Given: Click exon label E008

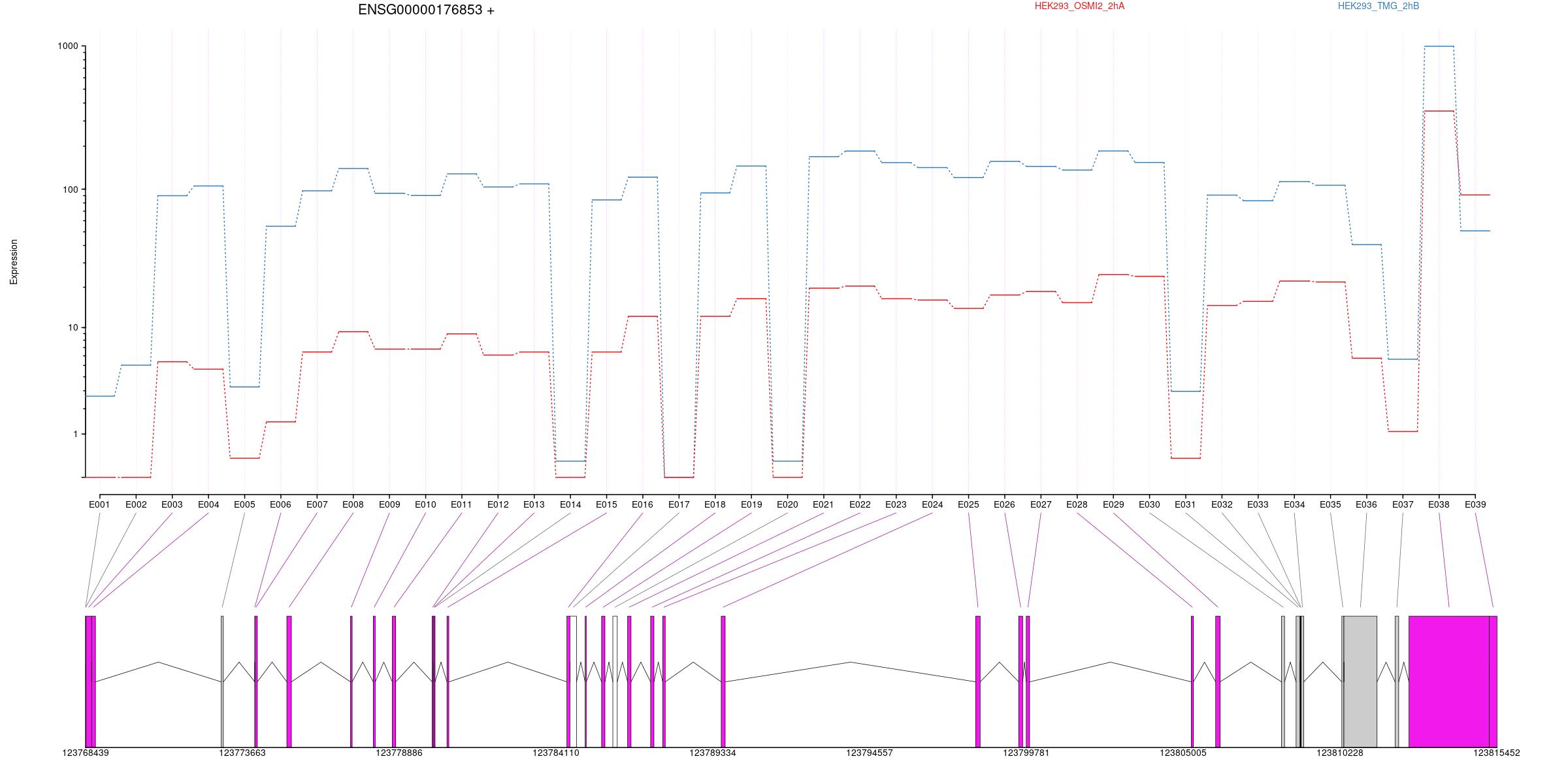Looking at the screenshot, I should [353, 504].
